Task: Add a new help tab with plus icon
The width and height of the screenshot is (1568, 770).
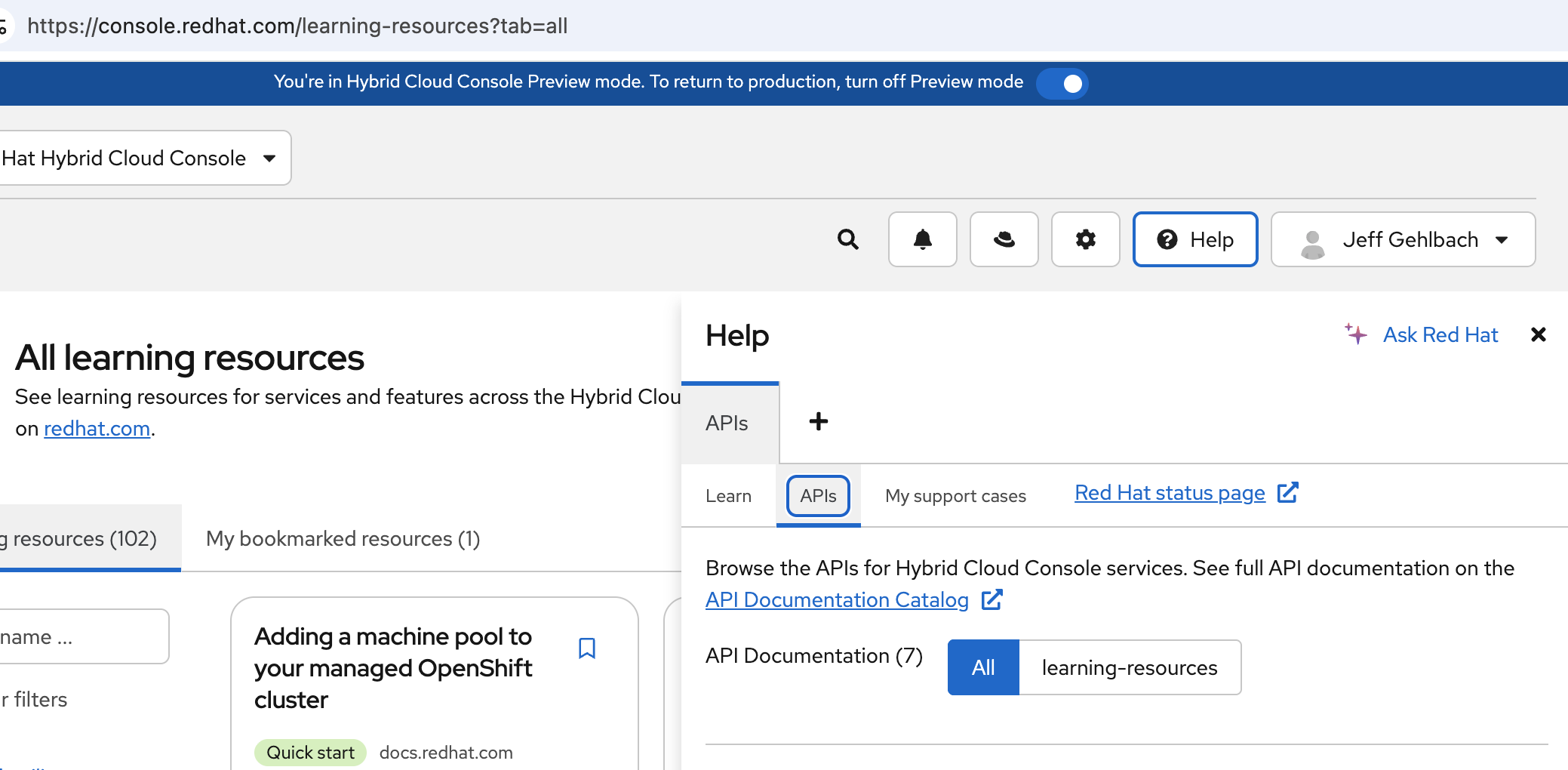Action: (x=818, y=421)
